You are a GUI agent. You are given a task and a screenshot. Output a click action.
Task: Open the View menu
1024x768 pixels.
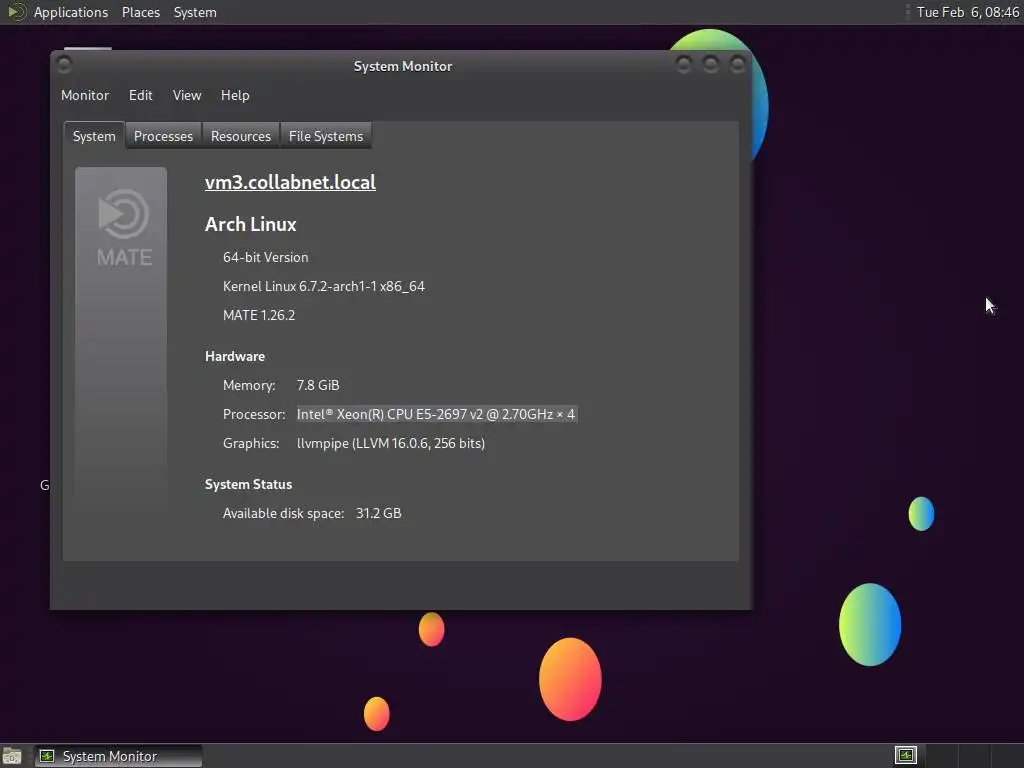tap(187, 95)
